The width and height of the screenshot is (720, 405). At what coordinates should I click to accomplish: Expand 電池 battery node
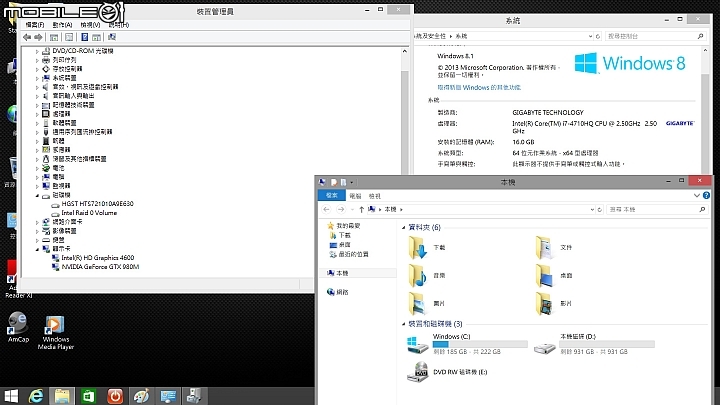37,168
